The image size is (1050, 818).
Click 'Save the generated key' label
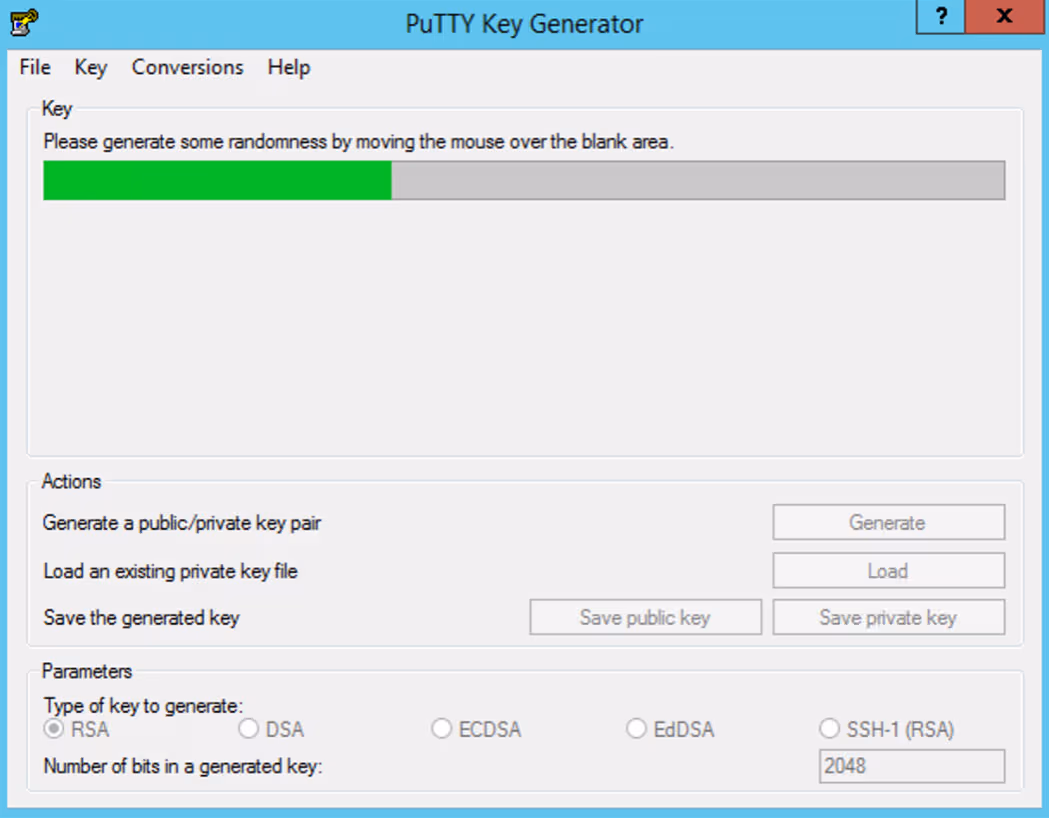(141, 618)
